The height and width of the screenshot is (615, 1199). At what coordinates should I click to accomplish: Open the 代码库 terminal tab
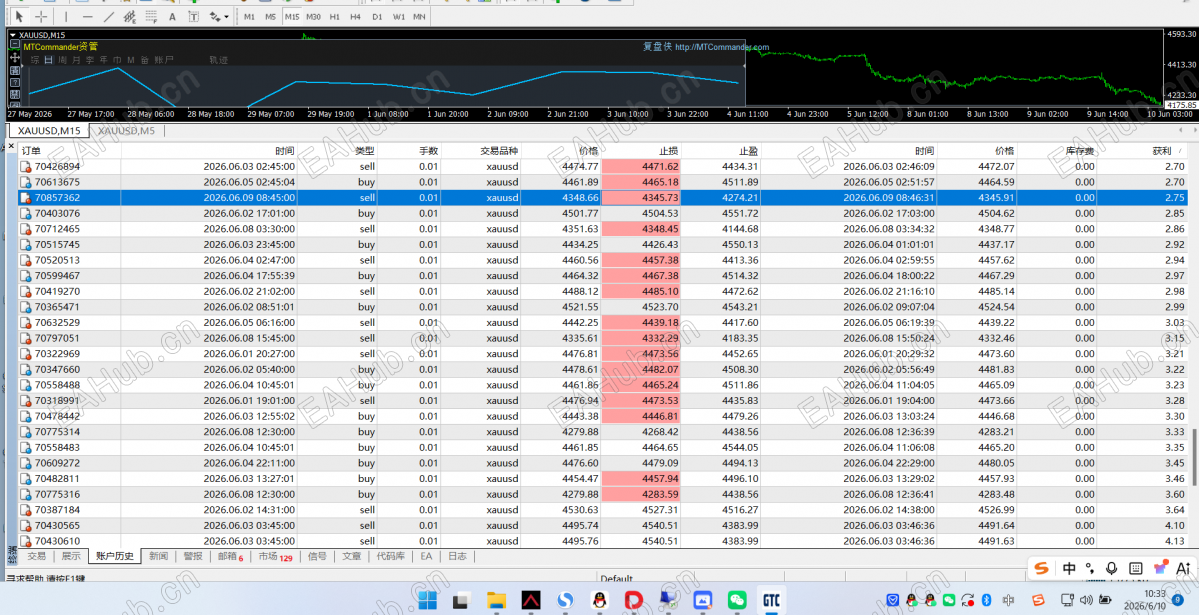click(390, 556)
